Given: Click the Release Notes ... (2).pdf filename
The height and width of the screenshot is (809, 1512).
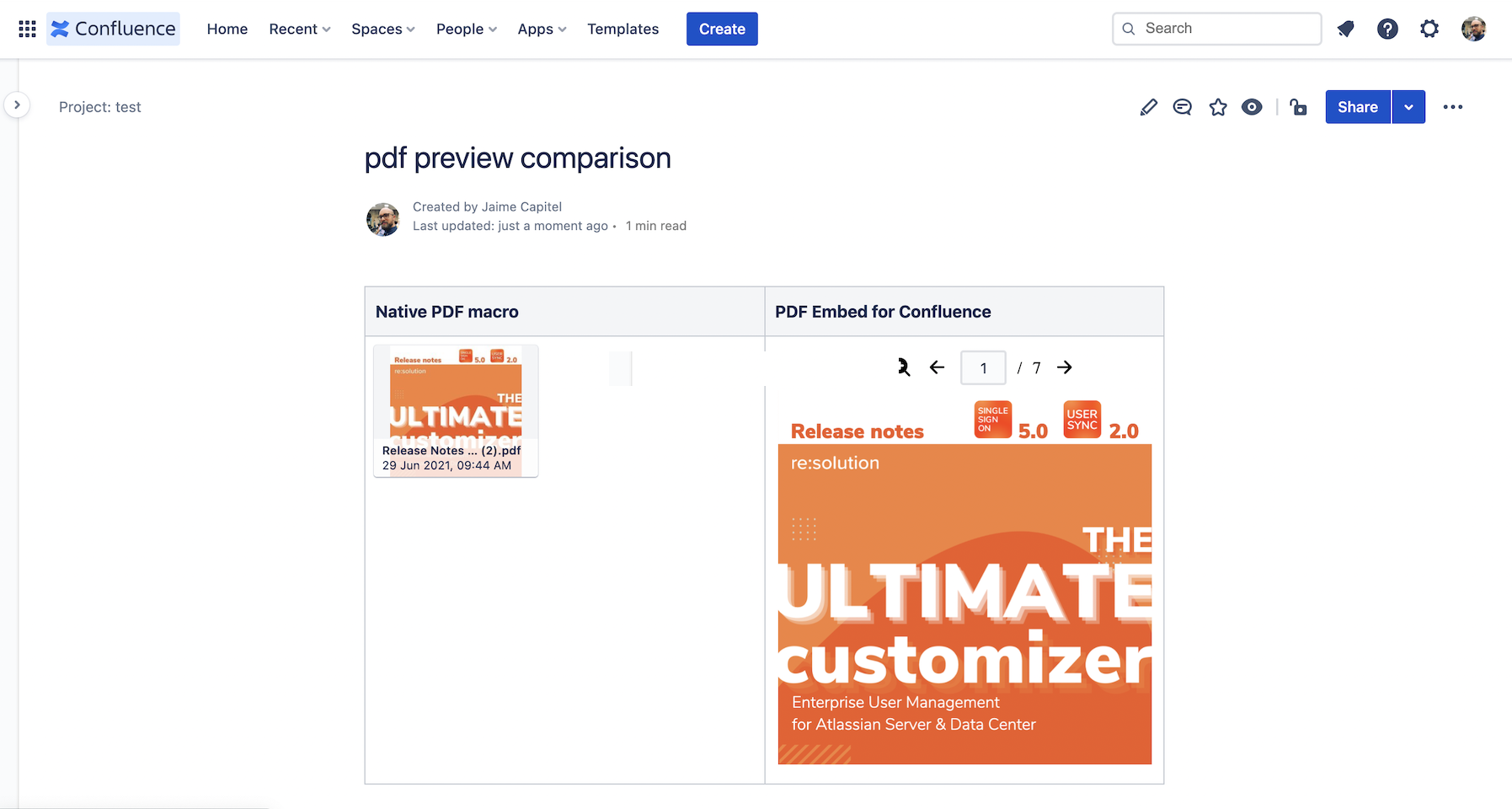Looking at the screenshot, I should 451,450.
